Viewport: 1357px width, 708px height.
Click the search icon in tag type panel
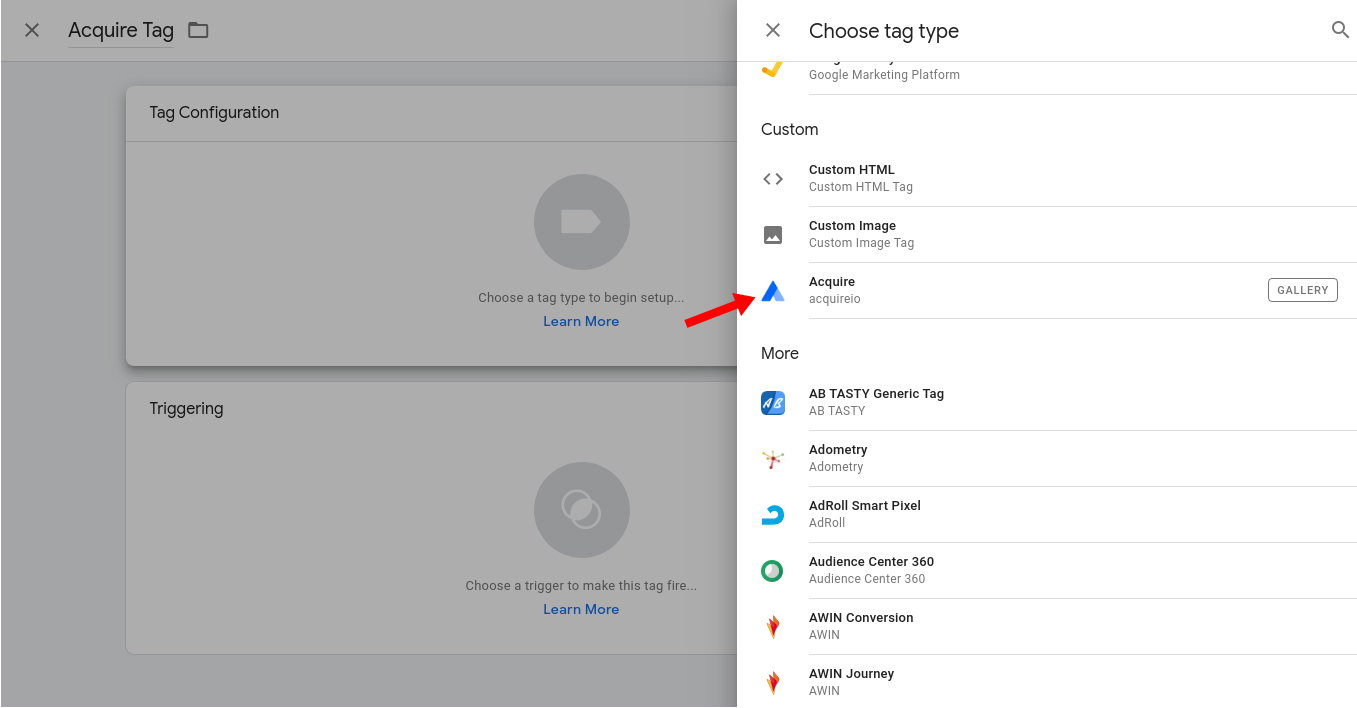coord(1340,30)
